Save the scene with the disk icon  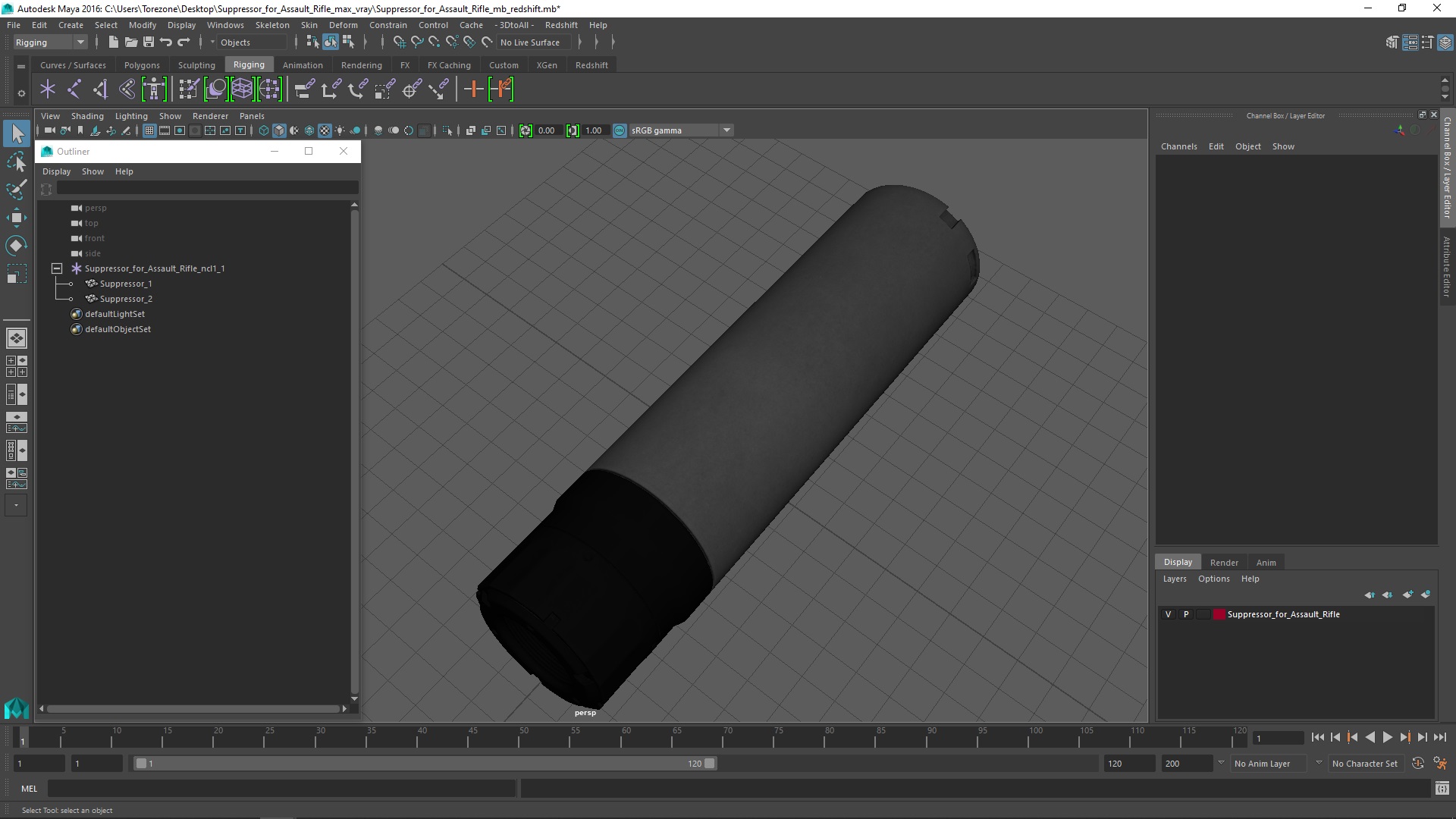149,42
